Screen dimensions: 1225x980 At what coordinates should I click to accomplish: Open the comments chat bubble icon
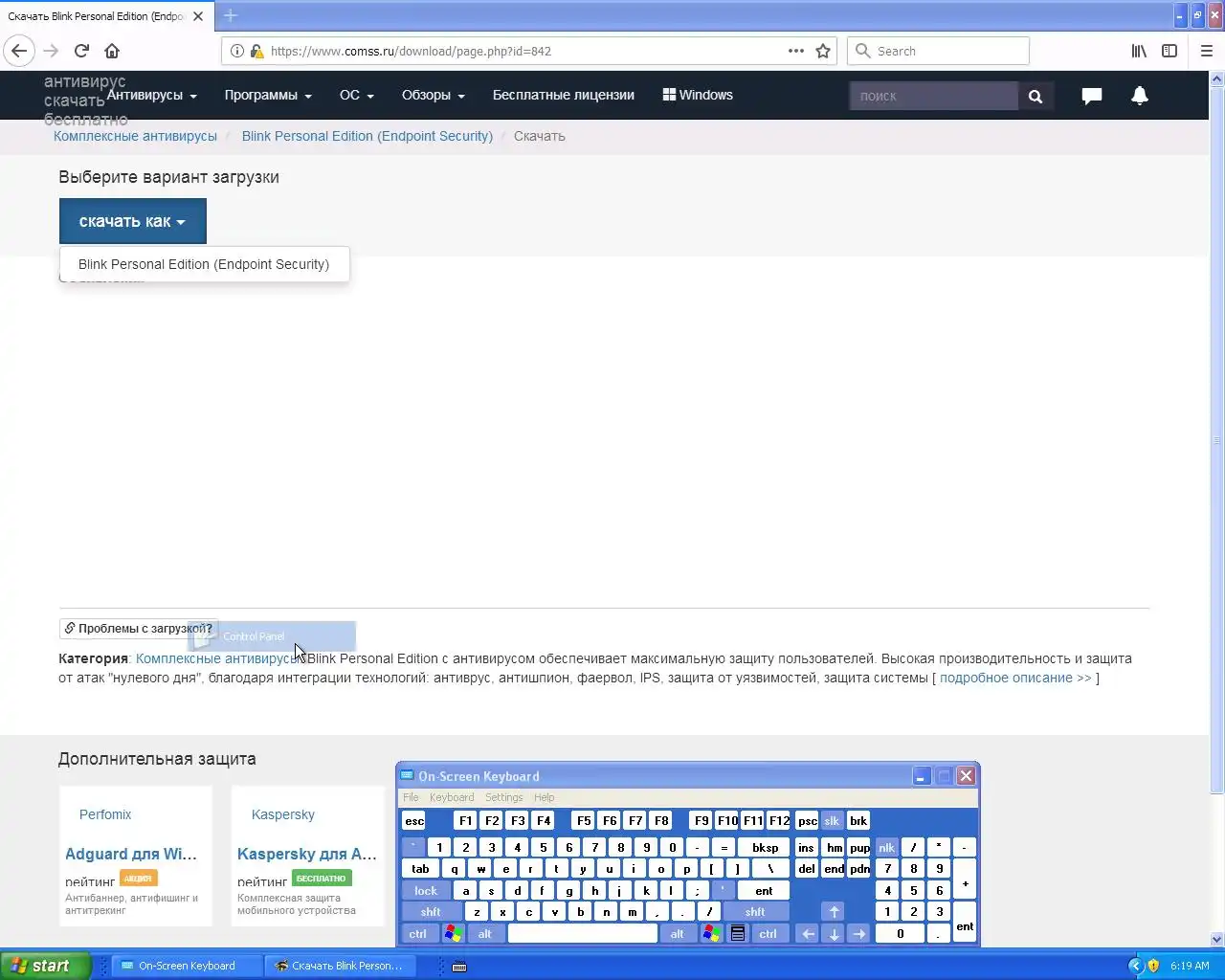[x=1092, y=95]
